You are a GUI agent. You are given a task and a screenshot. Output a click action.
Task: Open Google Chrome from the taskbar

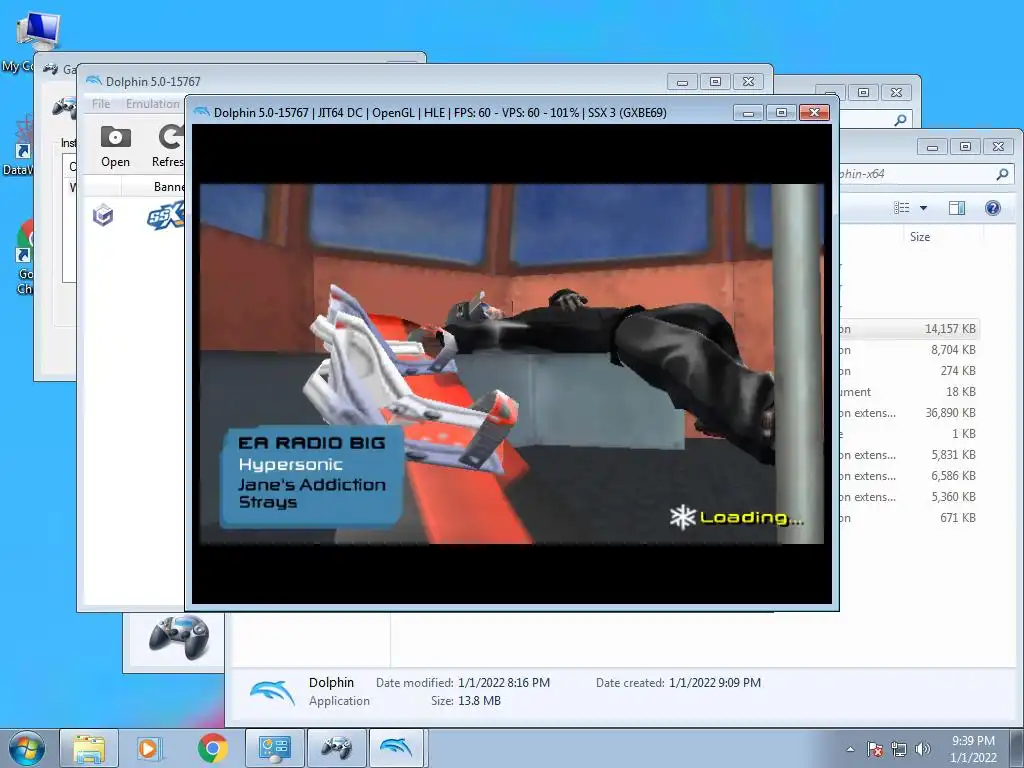click(x=213, y=748)
